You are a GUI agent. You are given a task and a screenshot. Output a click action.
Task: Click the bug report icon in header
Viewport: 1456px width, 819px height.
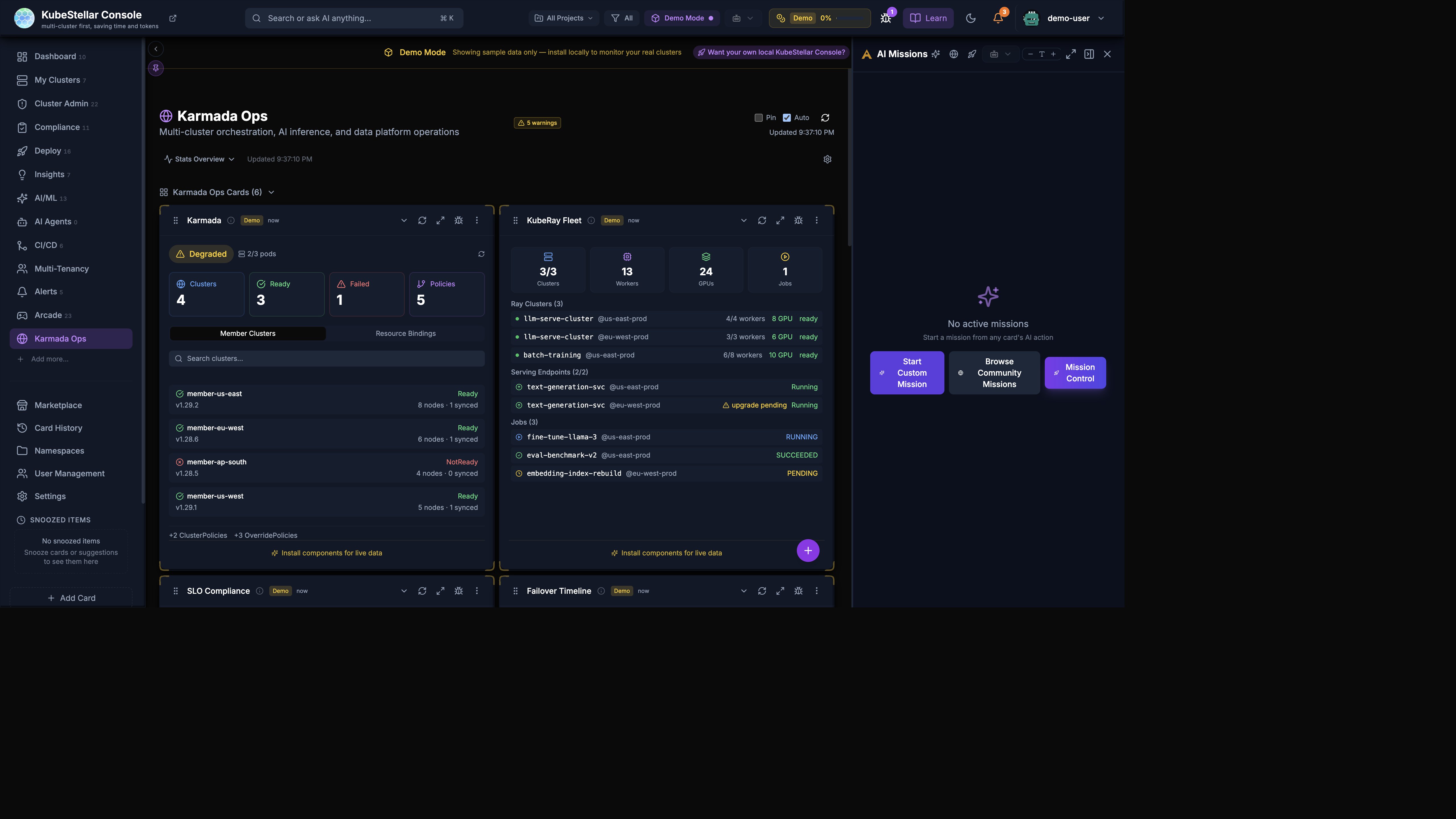click(886, 18)
